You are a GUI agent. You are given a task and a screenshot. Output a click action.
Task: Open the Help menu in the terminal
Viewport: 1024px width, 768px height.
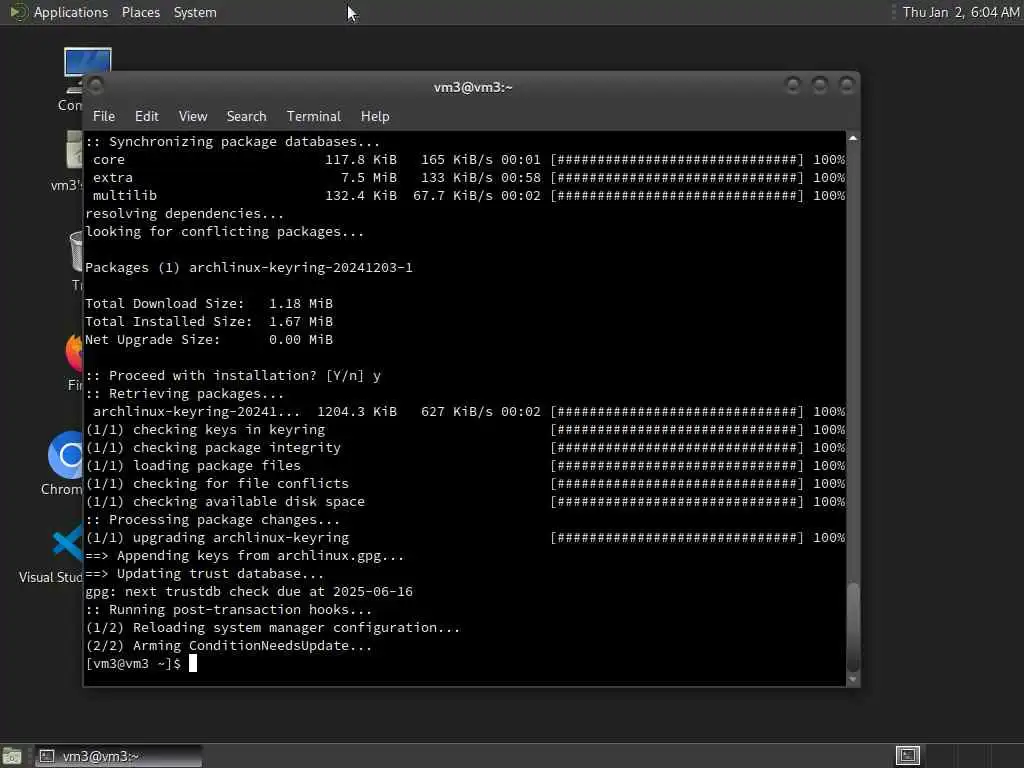point(375,116)
